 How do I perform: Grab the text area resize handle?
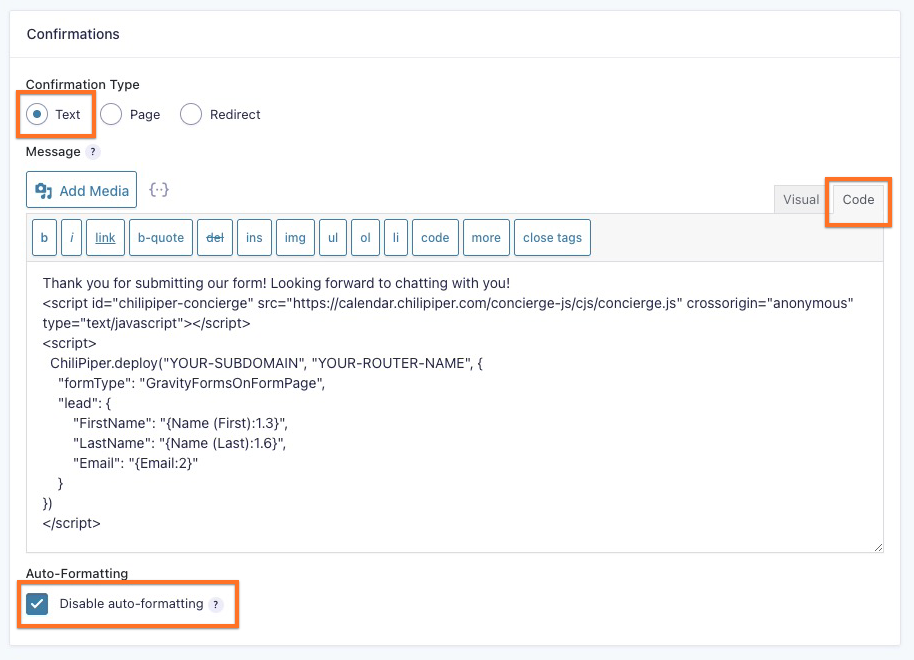(x=878, y=547)
